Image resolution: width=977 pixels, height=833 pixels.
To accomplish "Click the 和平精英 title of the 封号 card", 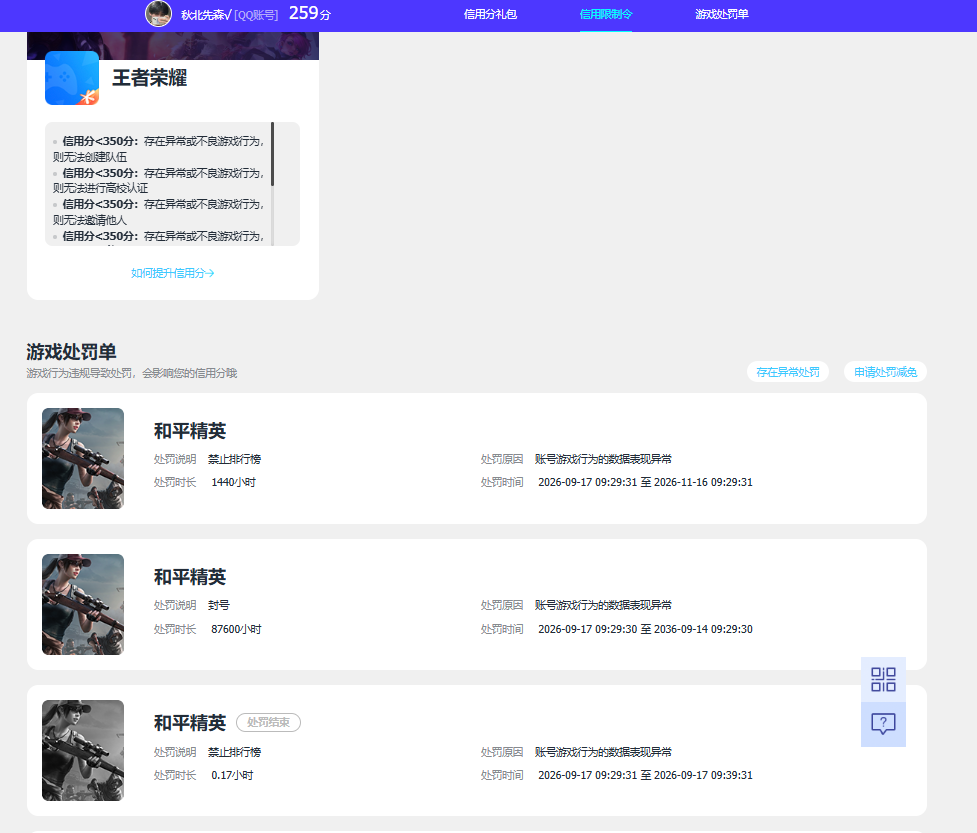I will pos(190,577).
